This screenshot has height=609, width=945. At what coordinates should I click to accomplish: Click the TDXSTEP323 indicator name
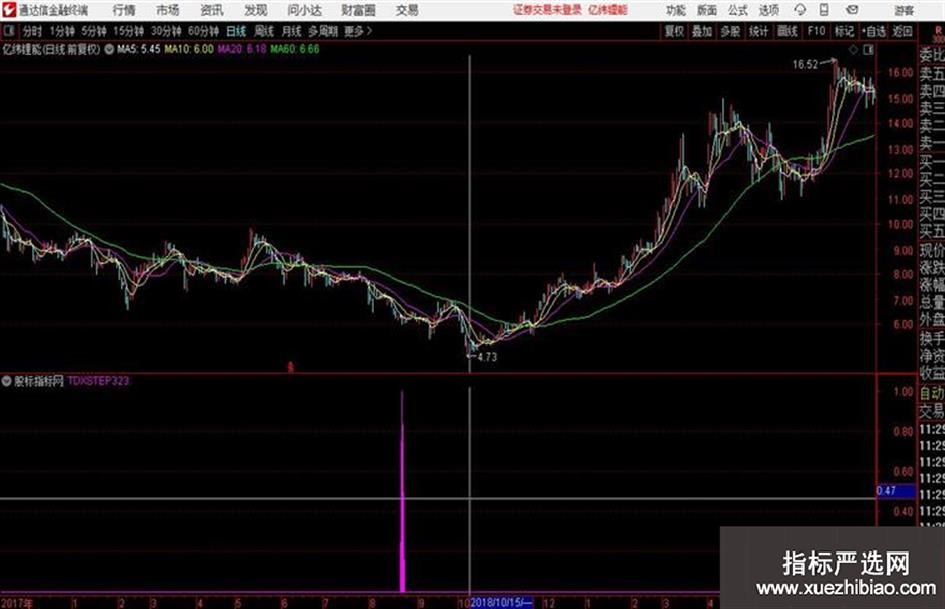click(x=98, y=380)
